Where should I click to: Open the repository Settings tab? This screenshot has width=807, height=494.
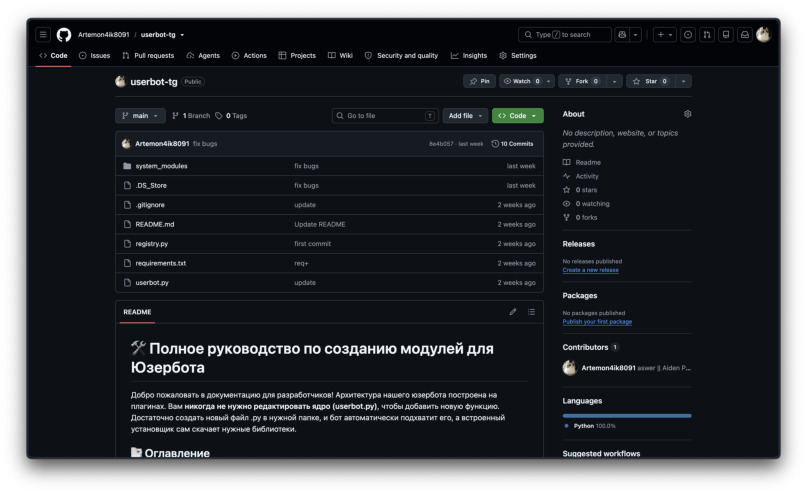coord(518,56)
